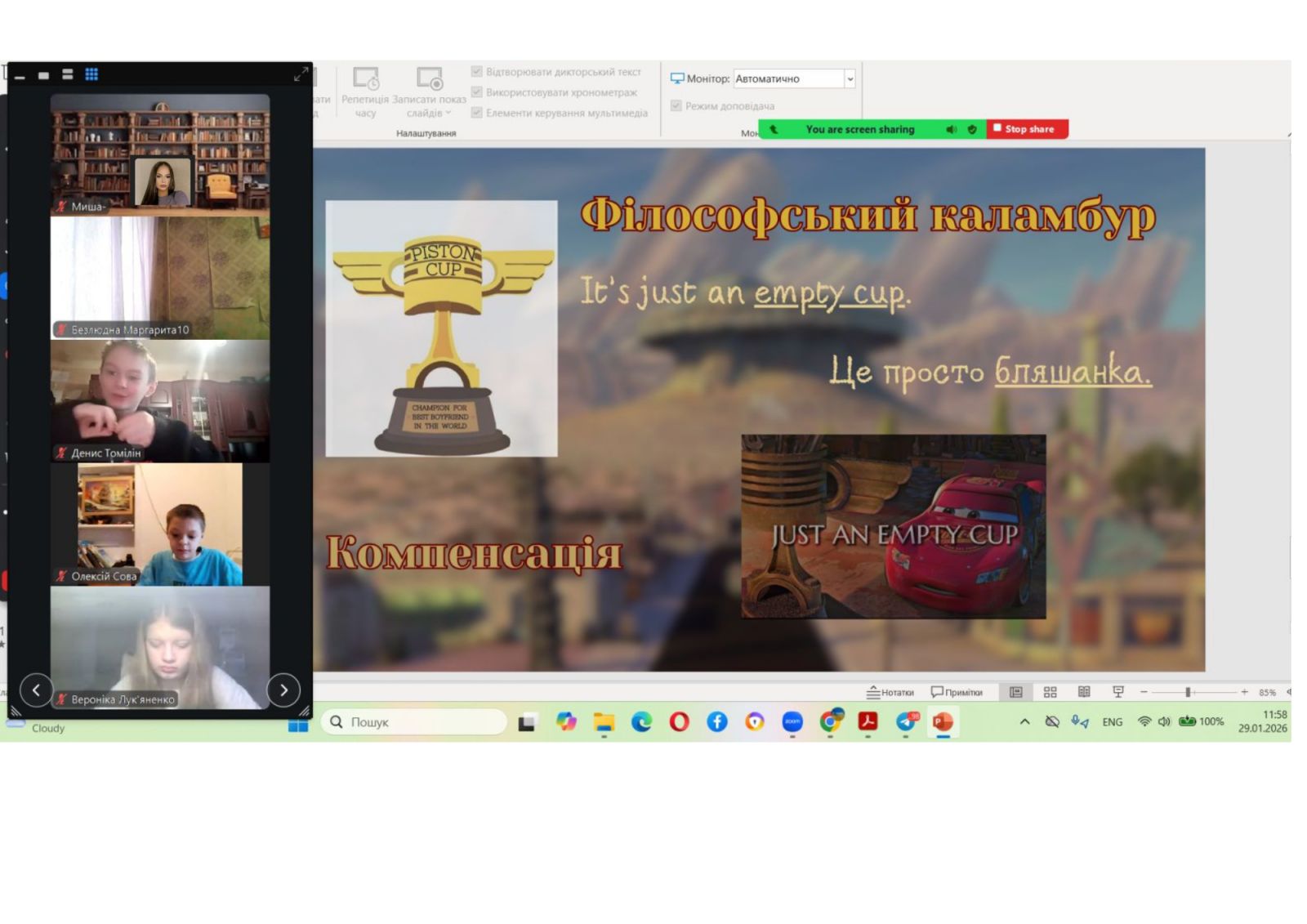Open Slide Sorter view in status bar

[x=1050, y=692]
